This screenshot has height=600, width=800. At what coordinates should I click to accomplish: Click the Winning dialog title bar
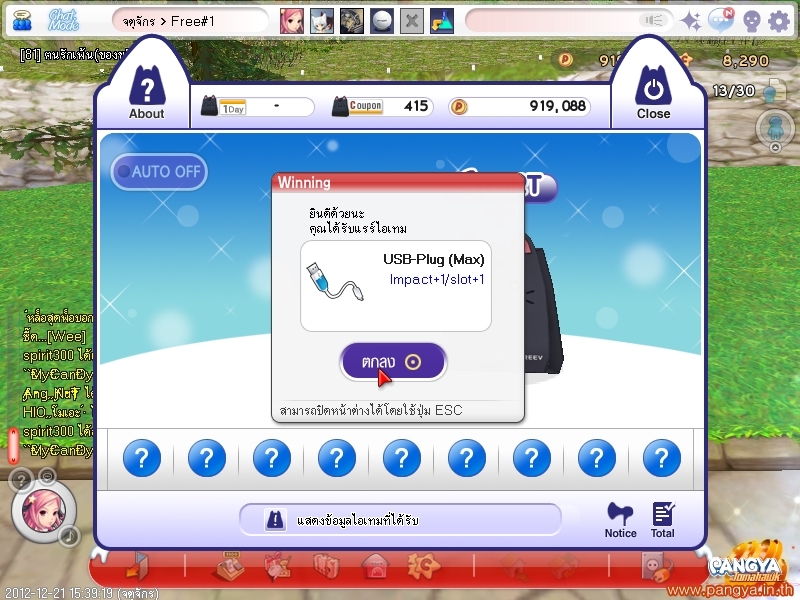tap(398, 182)
